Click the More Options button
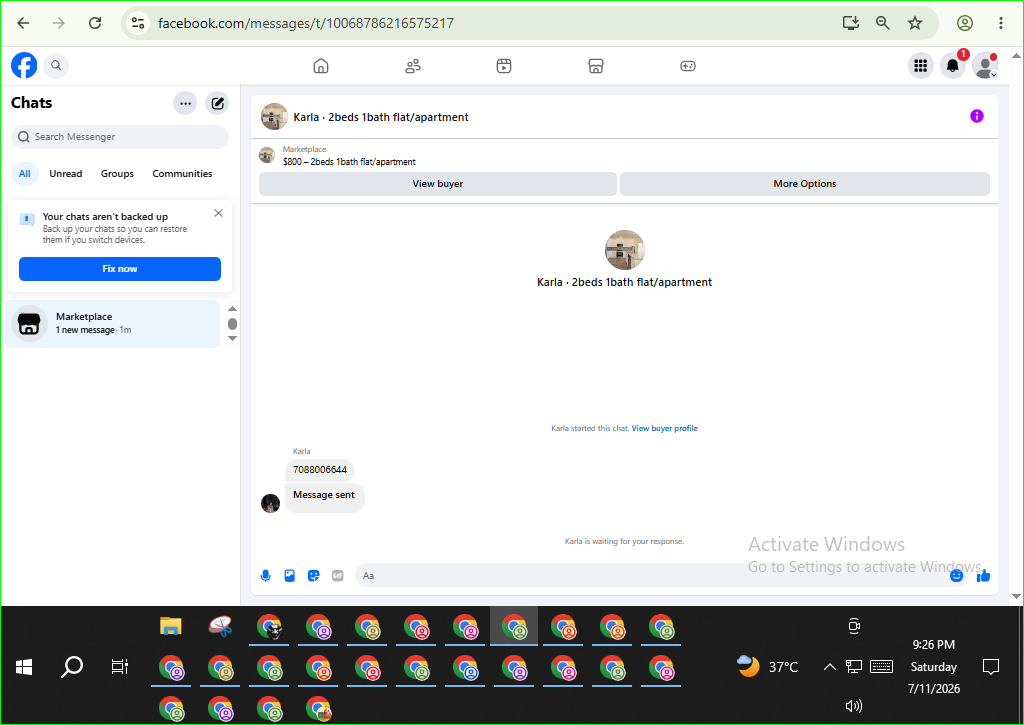1024x725 pixels. [x=805, y=184]
